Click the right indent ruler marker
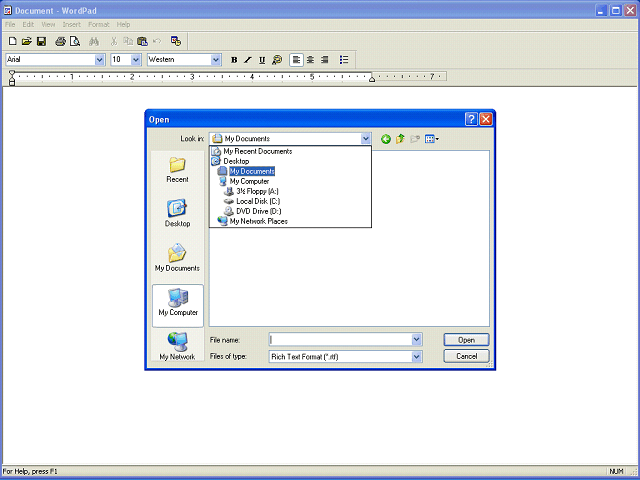The image size is (640, 480). tap(372, 79)
